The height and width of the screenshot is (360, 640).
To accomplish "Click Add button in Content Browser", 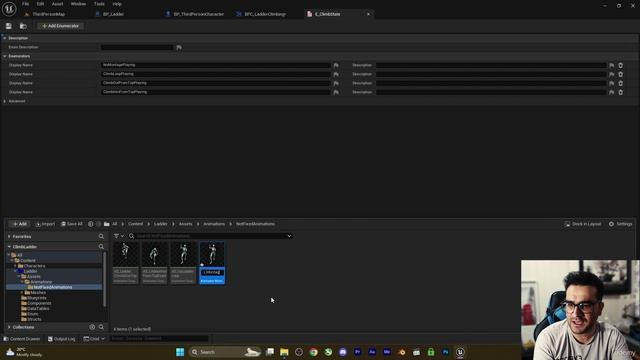I will [x=19, y=224].
